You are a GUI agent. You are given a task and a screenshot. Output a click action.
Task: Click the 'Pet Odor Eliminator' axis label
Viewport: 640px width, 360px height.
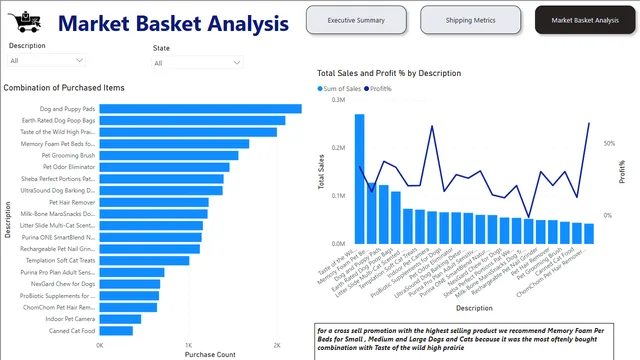[69, 167]
